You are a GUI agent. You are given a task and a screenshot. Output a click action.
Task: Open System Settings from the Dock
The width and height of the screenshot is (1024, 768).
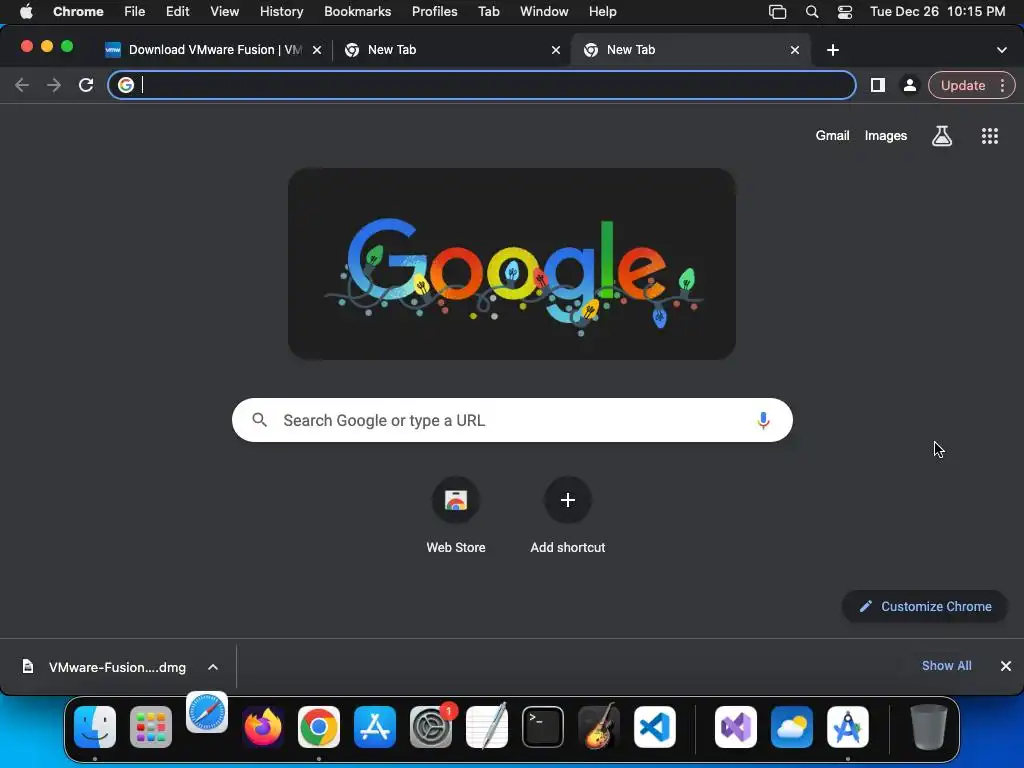click(431, 727)
